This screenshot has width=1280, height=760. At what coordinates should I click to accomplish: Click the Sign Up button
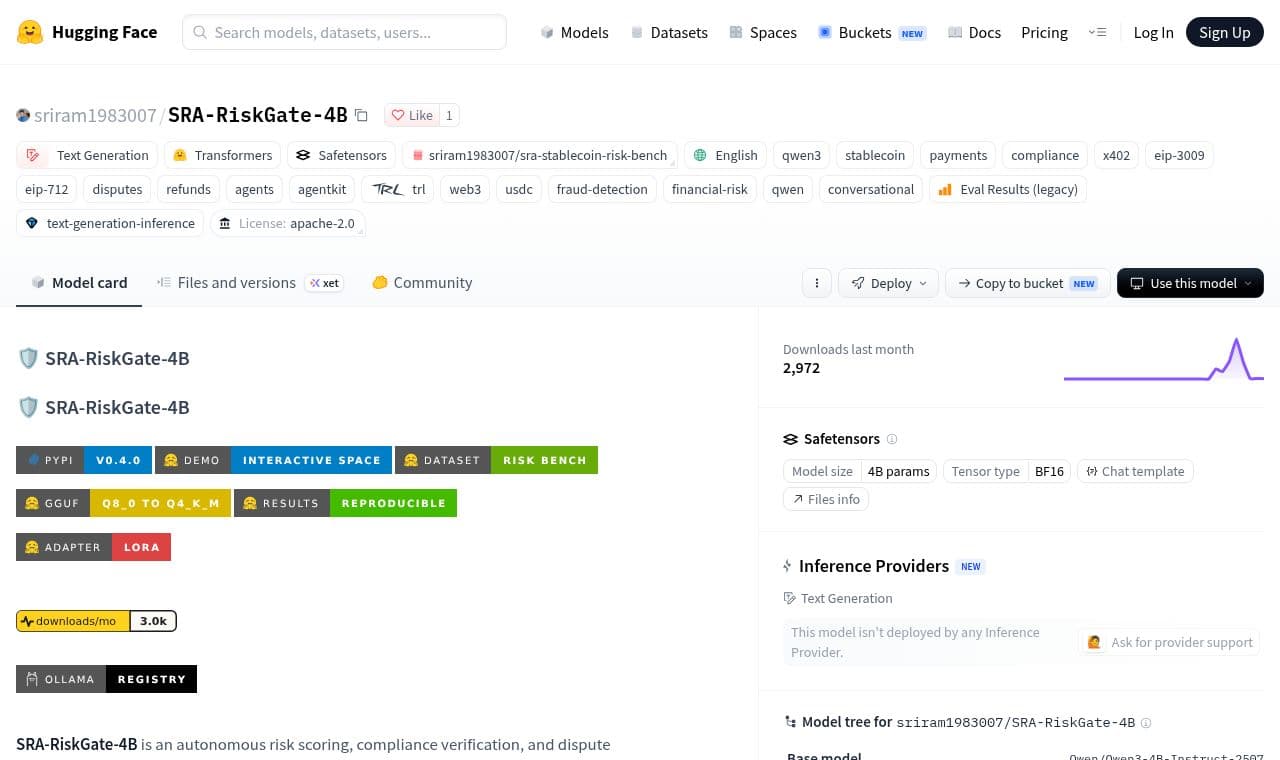click(1225, 32)
